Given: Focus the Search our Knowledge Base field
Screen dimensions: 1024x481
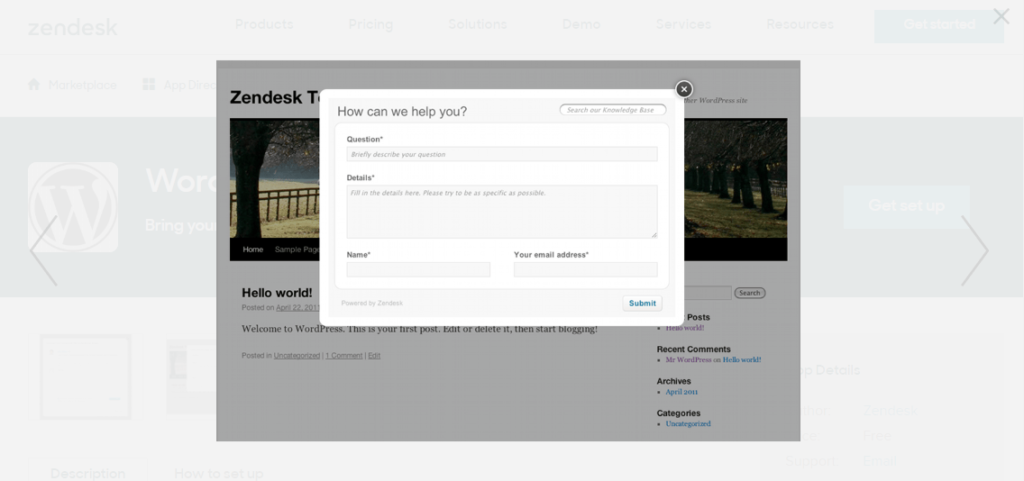Looking at the screenshot, I should (613, 110).
